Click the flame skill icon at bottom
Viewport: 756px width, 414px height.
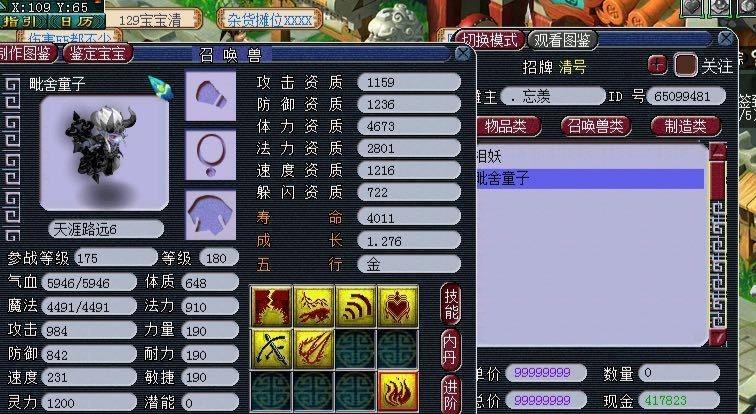click(x=398, y=391)
